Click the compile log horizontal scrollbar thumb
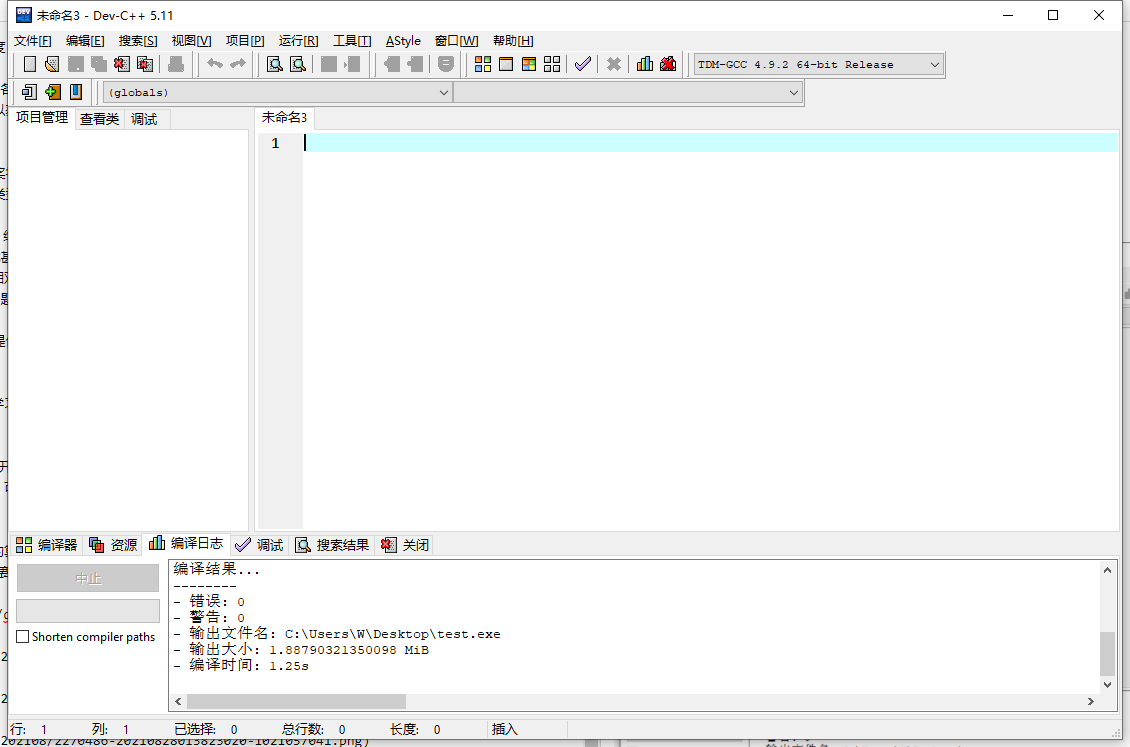The width and height of the screenshot is (1130, 747). click(x=296, y=701)
